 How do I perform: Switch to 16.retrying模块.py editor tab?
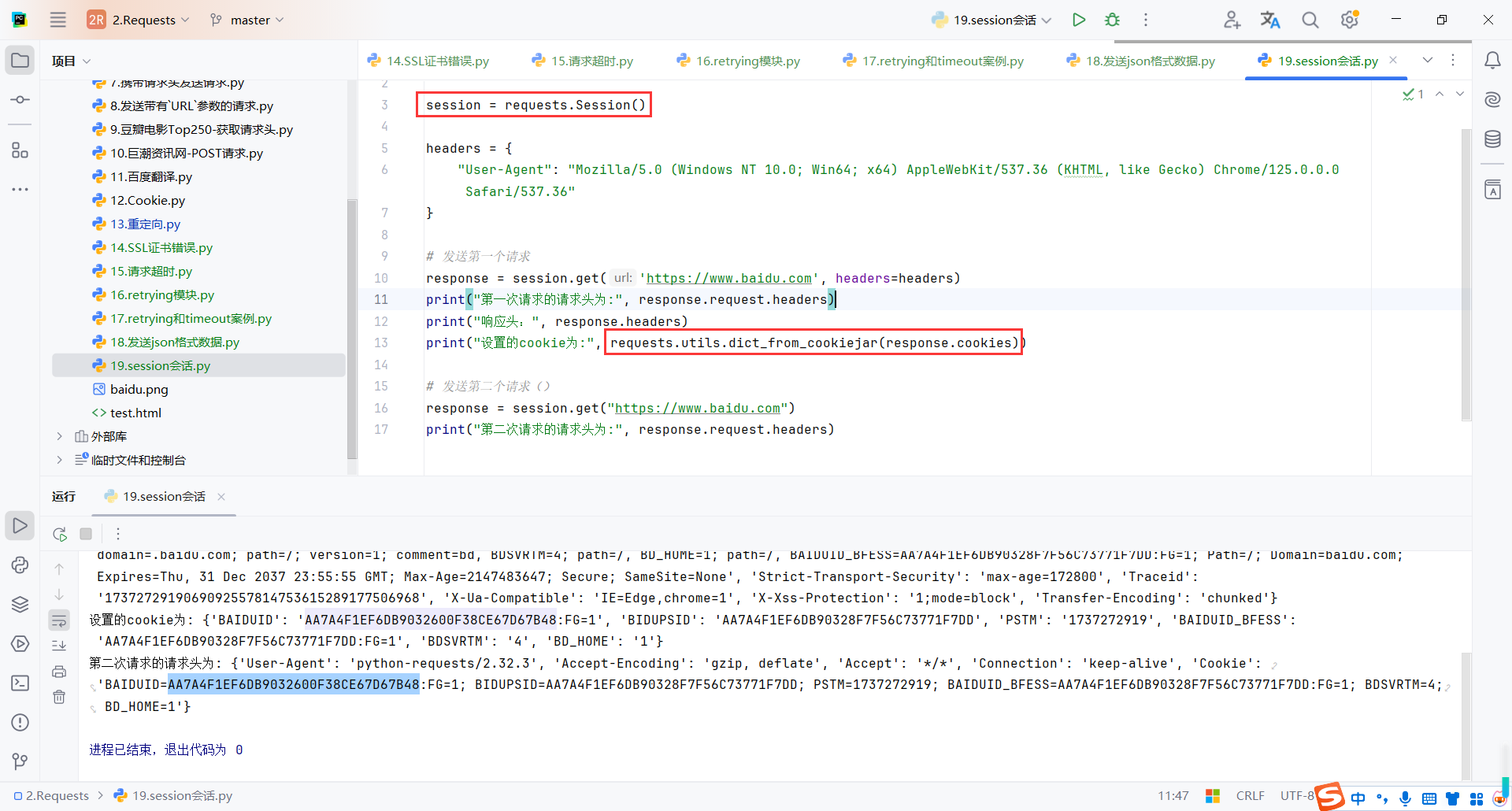coord(739,61)
